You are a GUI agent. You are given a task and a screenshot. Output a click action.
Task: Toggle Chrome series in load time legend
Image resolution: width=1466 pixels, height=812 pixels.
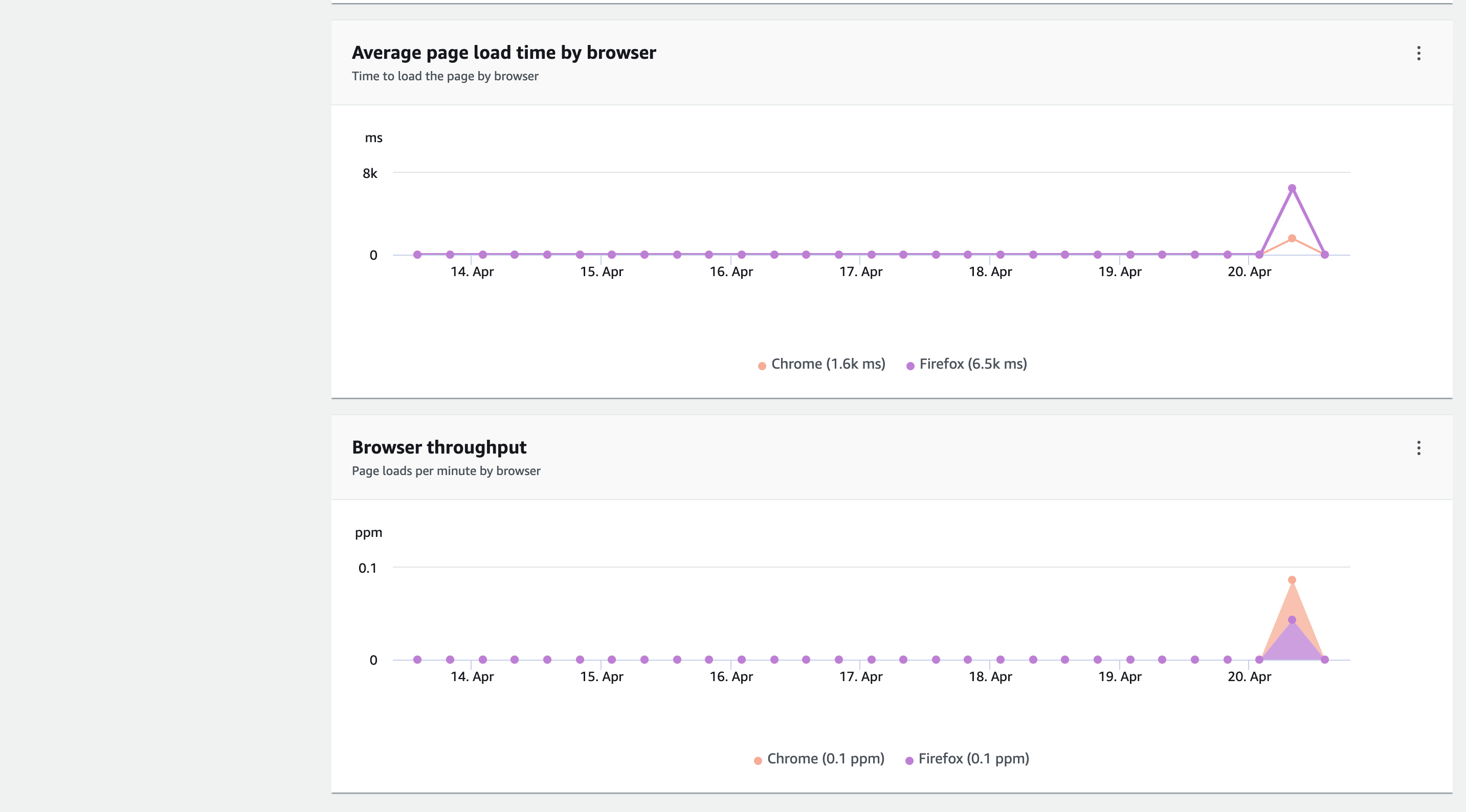coord(828,364)
